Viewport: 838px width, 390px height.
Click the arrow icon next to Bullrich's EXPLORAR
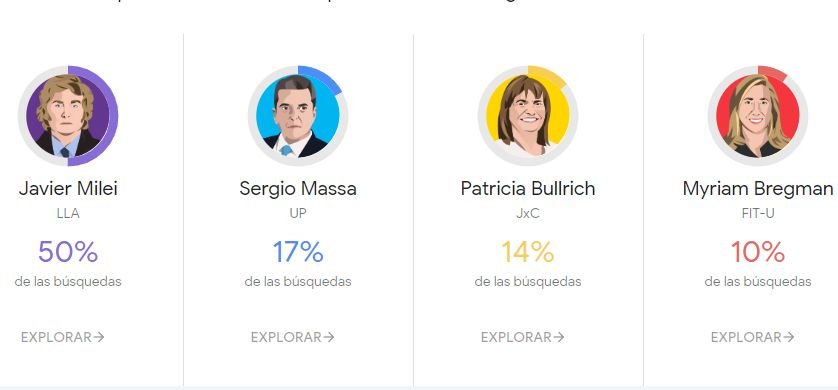click(x=558, y=337)
